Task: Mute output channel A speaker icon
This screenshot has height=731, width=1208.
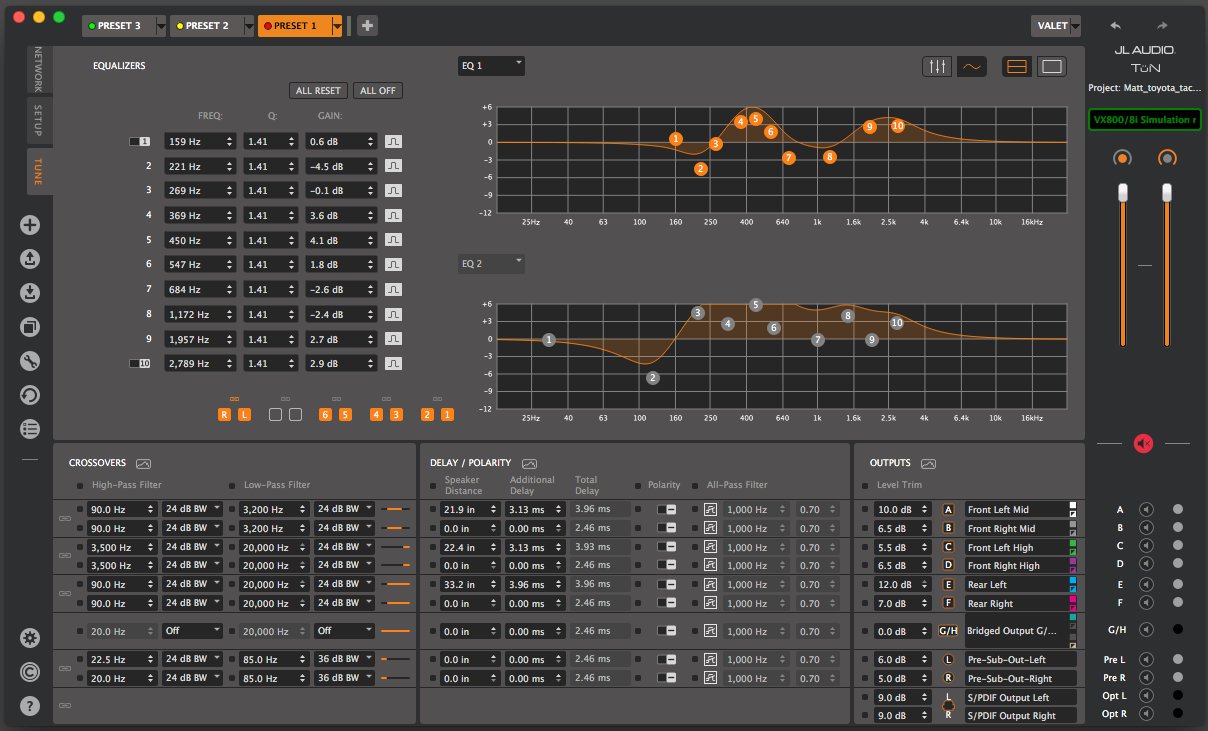Action: pos(1146,509)
